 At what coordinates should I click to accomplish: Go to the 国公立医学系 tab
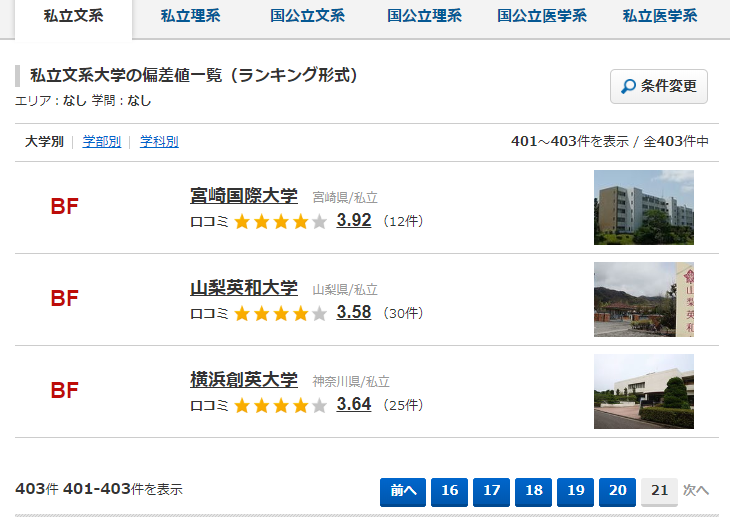coord(542,16)
